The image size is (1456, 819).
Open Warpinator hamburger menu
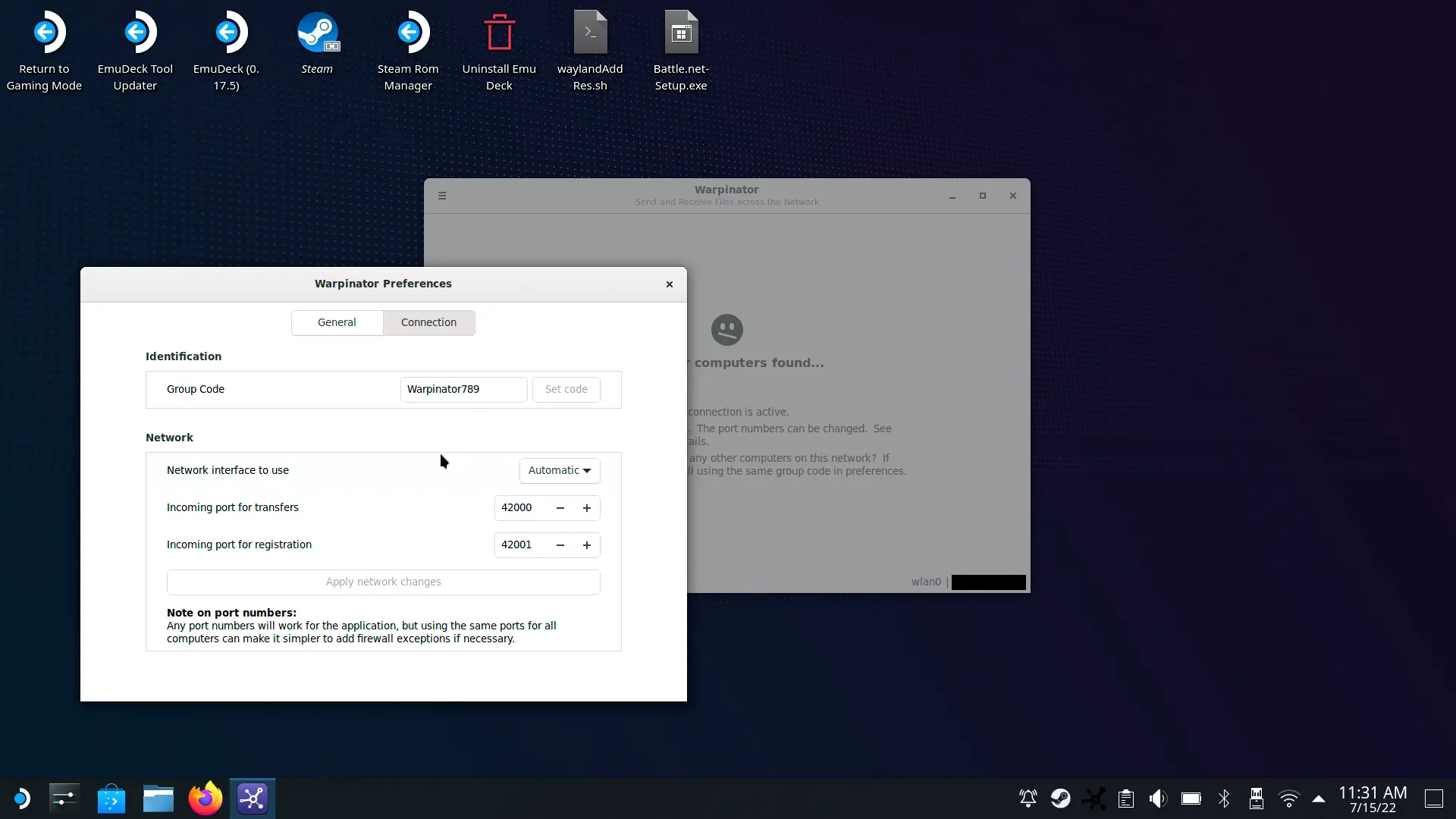pyautogui.click(x=442, y=196)
